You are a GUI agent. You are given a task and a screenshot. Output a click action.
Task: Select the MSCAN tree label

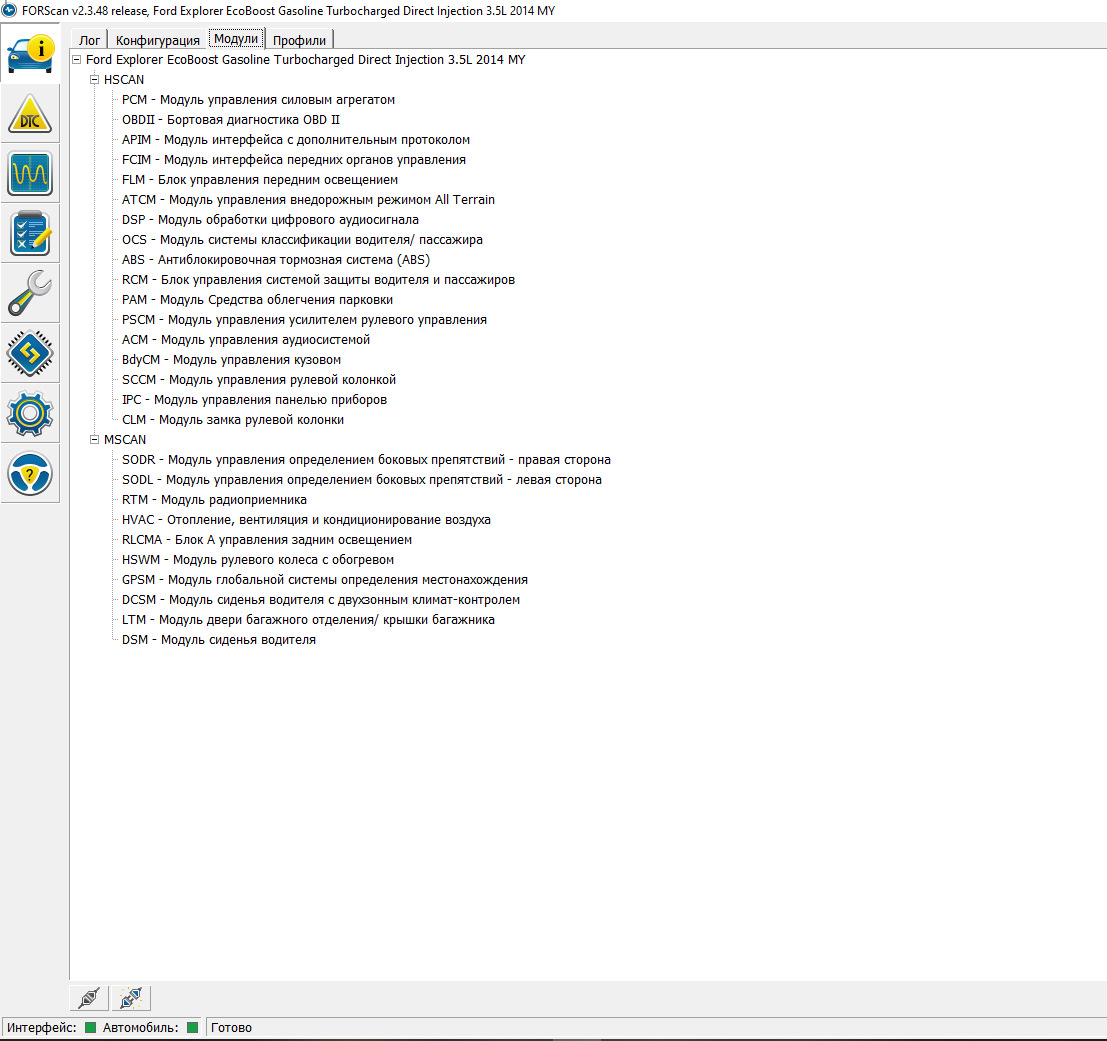coord(125,440)
